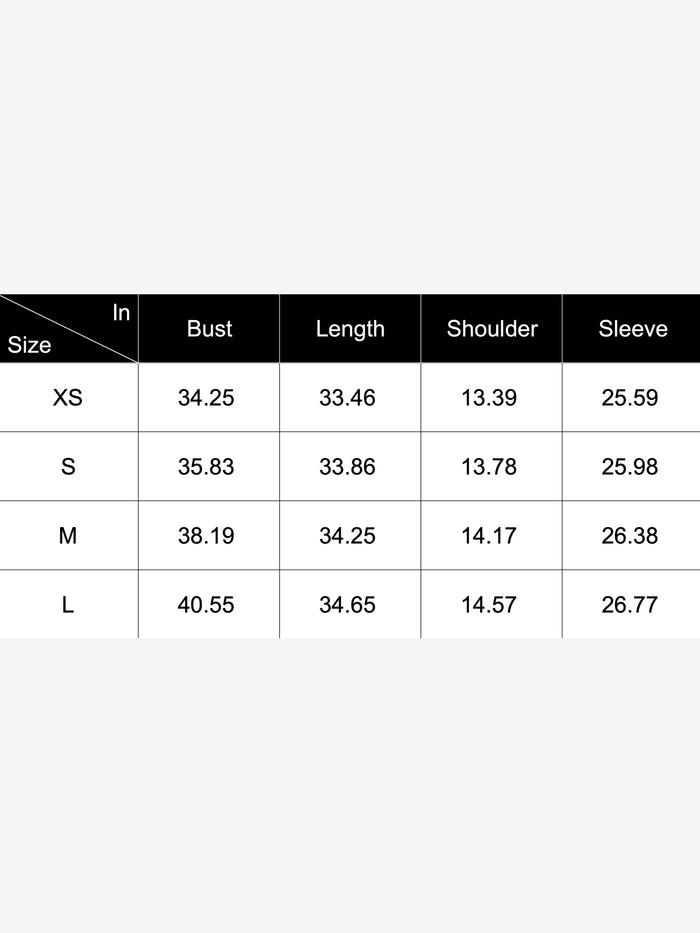Click the Length column header

[x=350, y=329]
